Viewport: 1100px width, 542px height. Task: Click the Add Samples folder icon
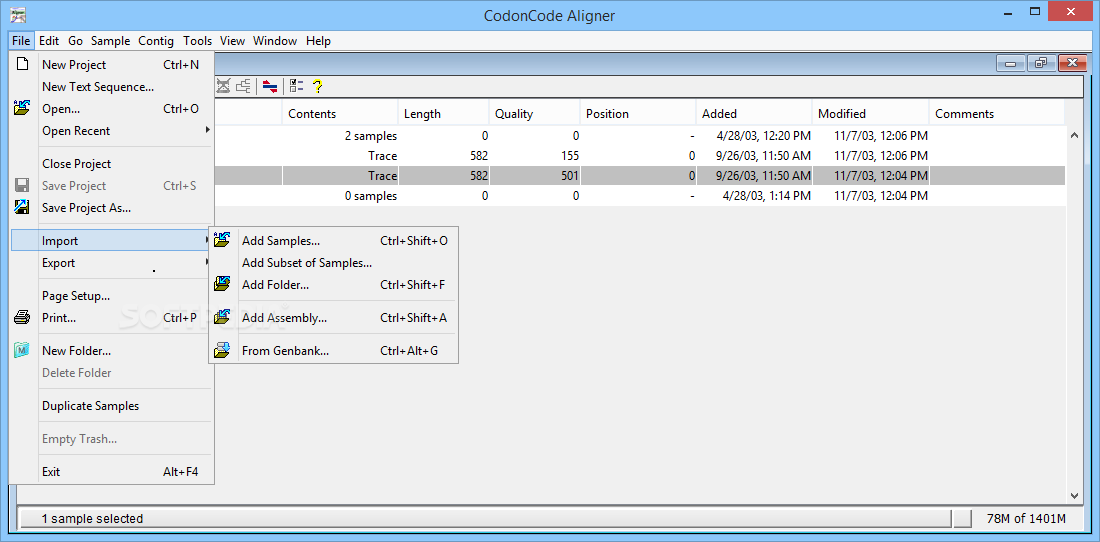[x=222, y=240]
